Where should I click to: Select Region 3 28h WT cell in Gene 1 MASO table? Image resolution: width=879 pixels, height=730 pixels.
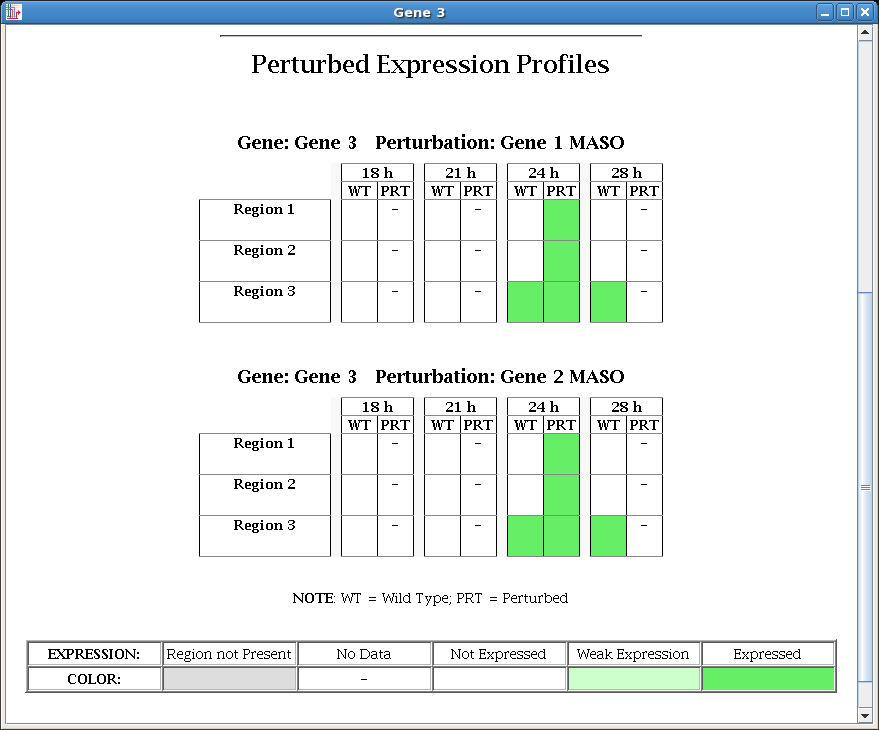608,302
